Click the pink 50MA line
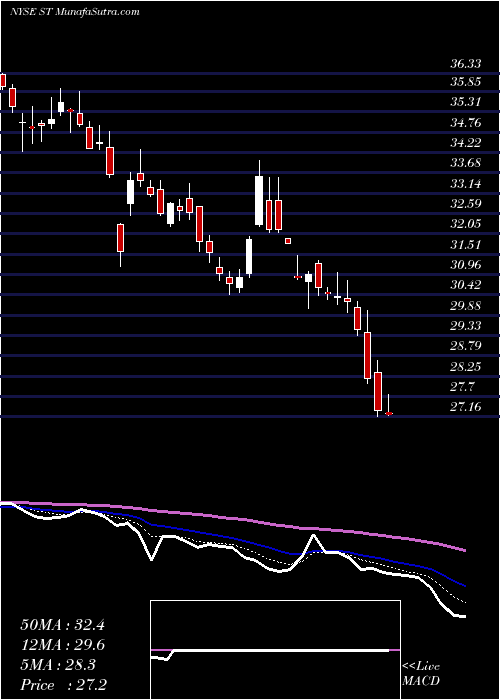The height and width of the screenshot is (700, 500). point(232,518)
